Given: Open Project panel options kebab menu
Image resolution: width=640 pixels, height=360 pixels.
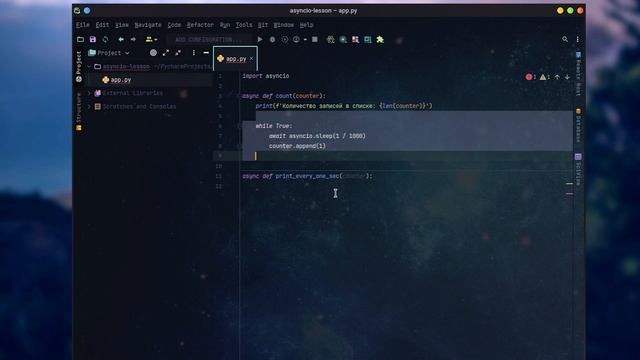Looking at the screenshot, I should [193, 53].
